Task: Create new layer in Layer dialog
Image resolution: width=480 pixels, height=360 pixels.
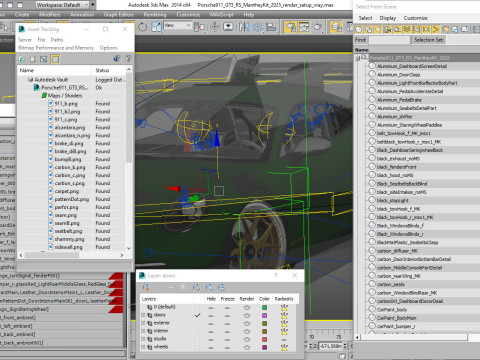Action: click(146, 287)
